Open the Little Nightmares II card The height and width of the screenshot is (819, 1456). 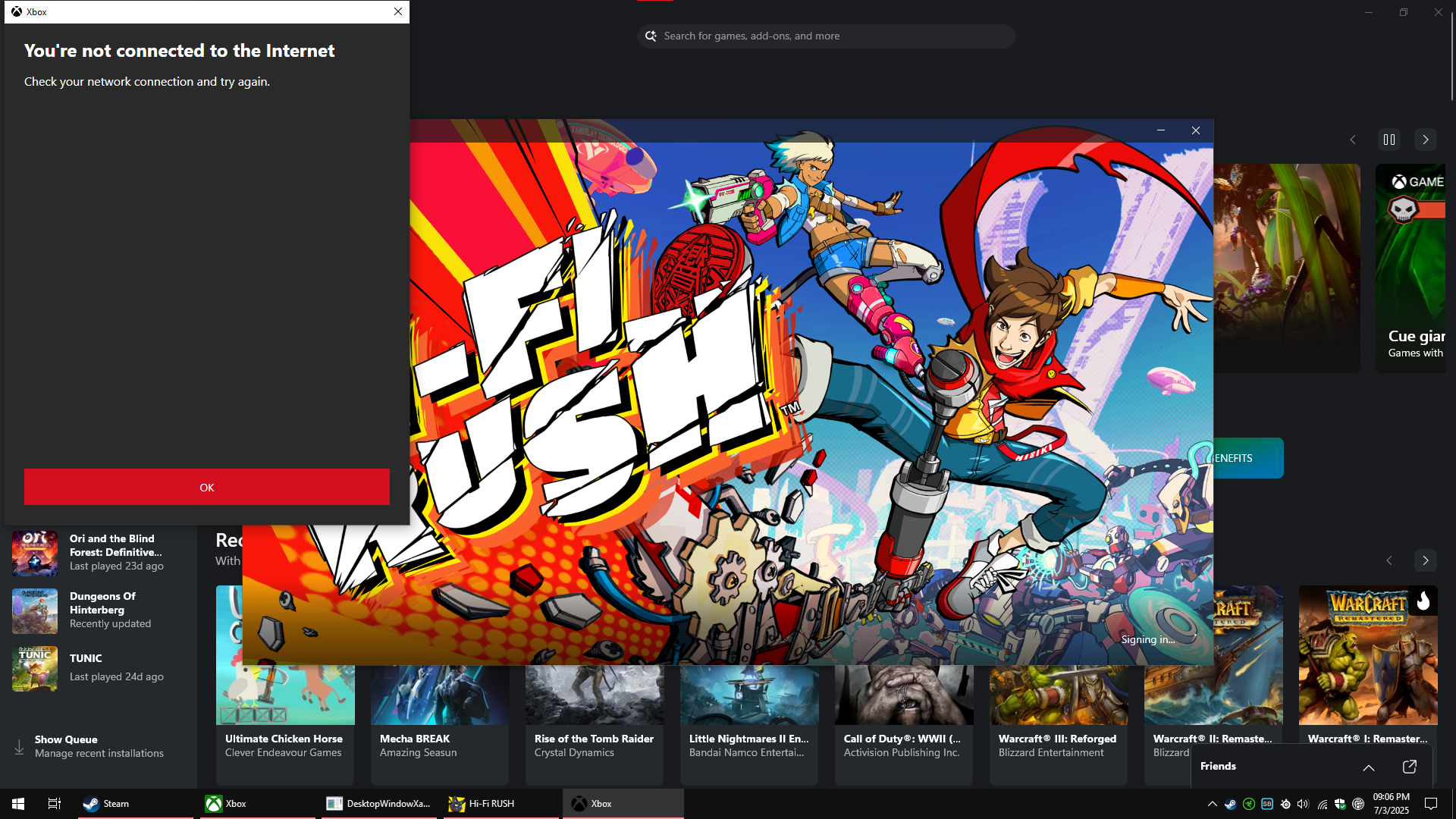(749, 724)
